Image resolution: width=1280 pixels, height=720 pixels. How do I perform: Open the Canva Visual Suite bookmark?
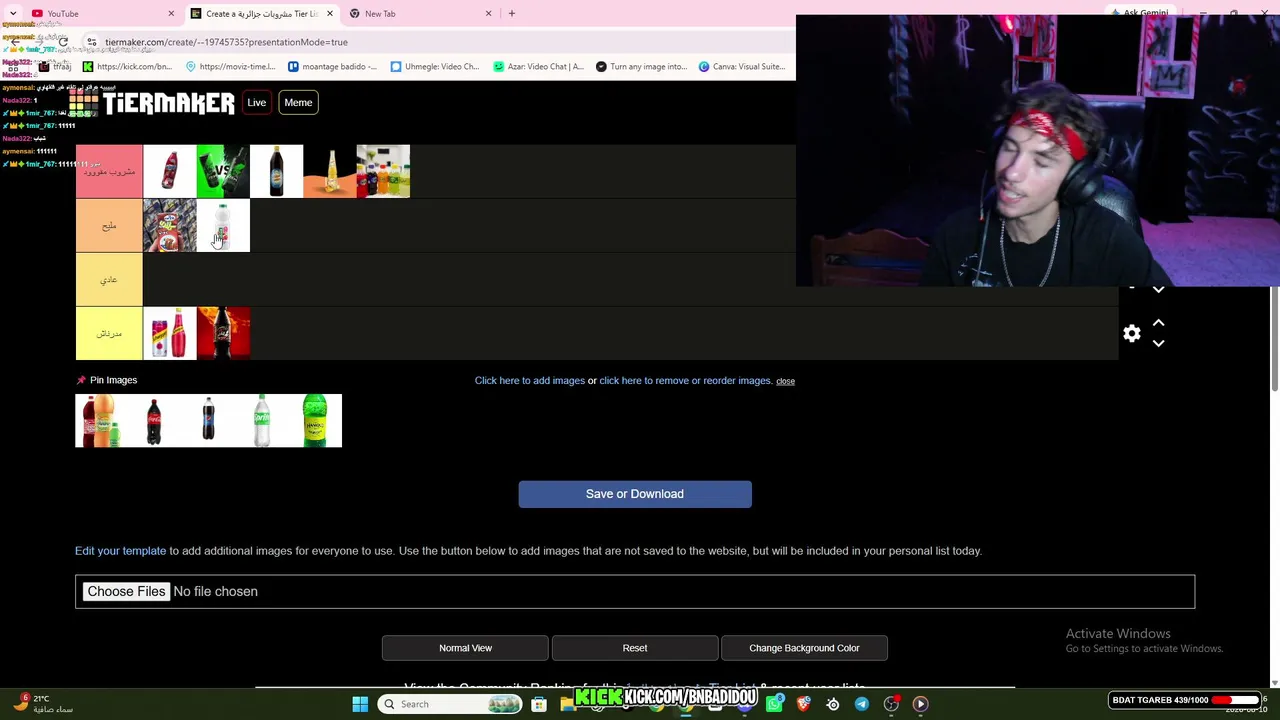tap(743, 67)
